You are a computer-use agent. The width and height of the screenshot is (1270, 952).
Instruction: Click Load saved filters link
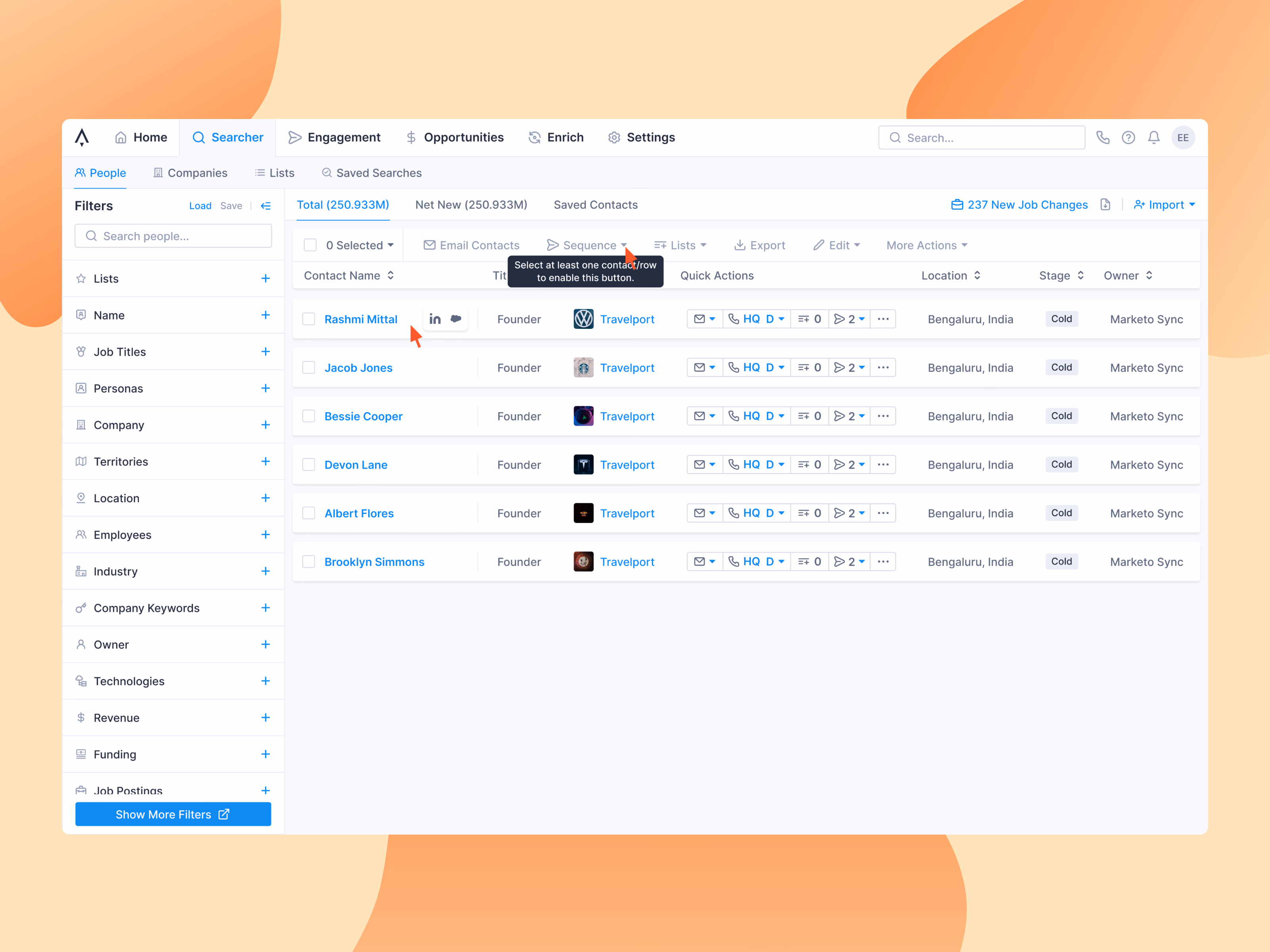[200, 206]
